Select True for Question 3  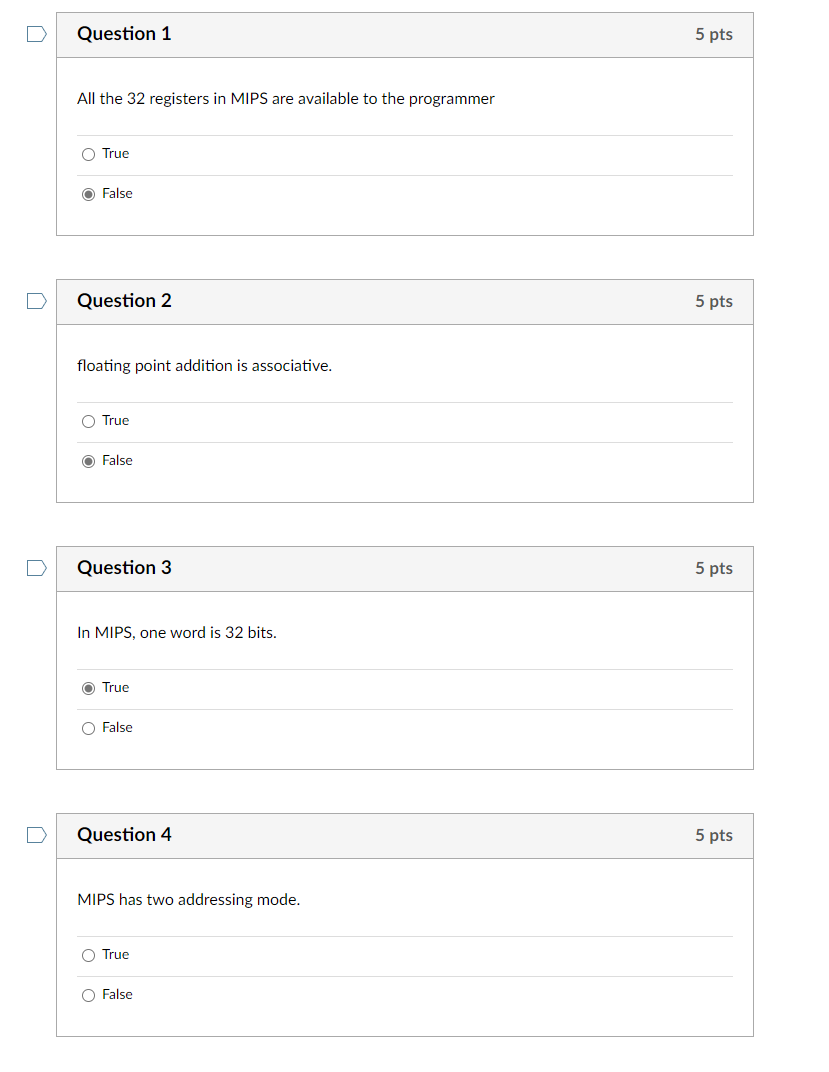click(x=88, y=688)
